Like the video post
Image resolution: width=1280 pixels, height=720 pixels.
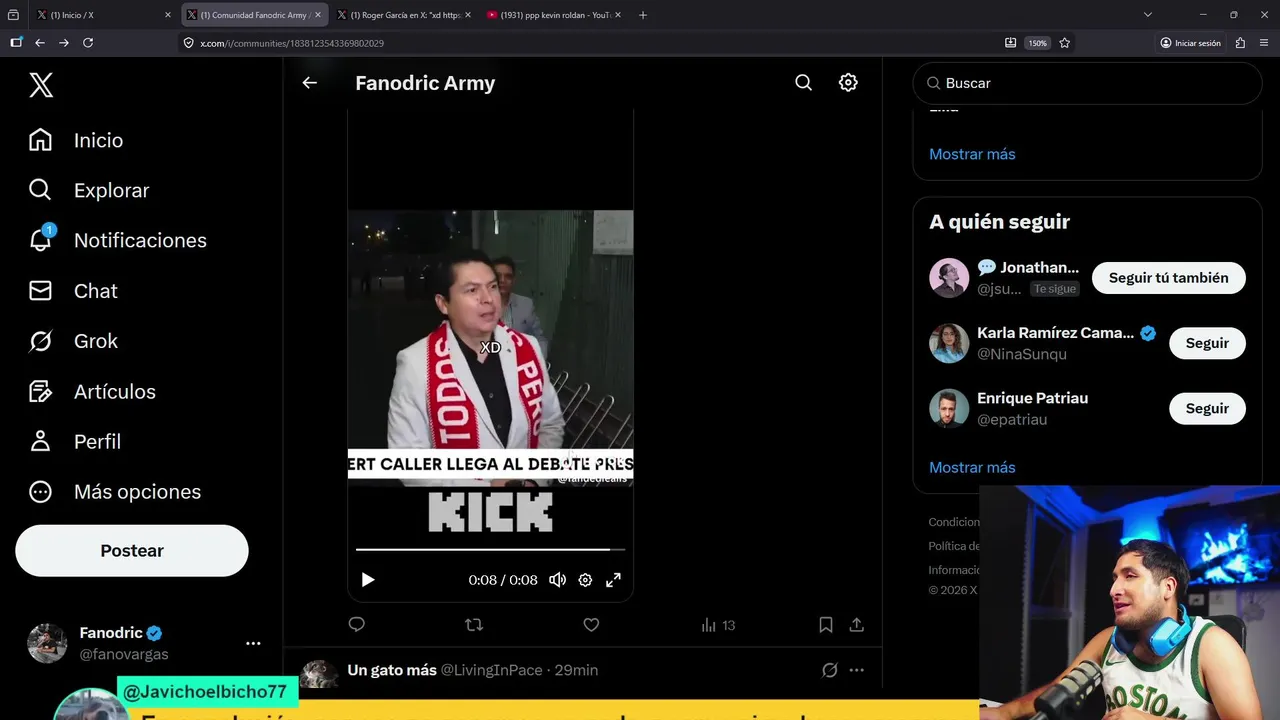(x=591, y=625)
